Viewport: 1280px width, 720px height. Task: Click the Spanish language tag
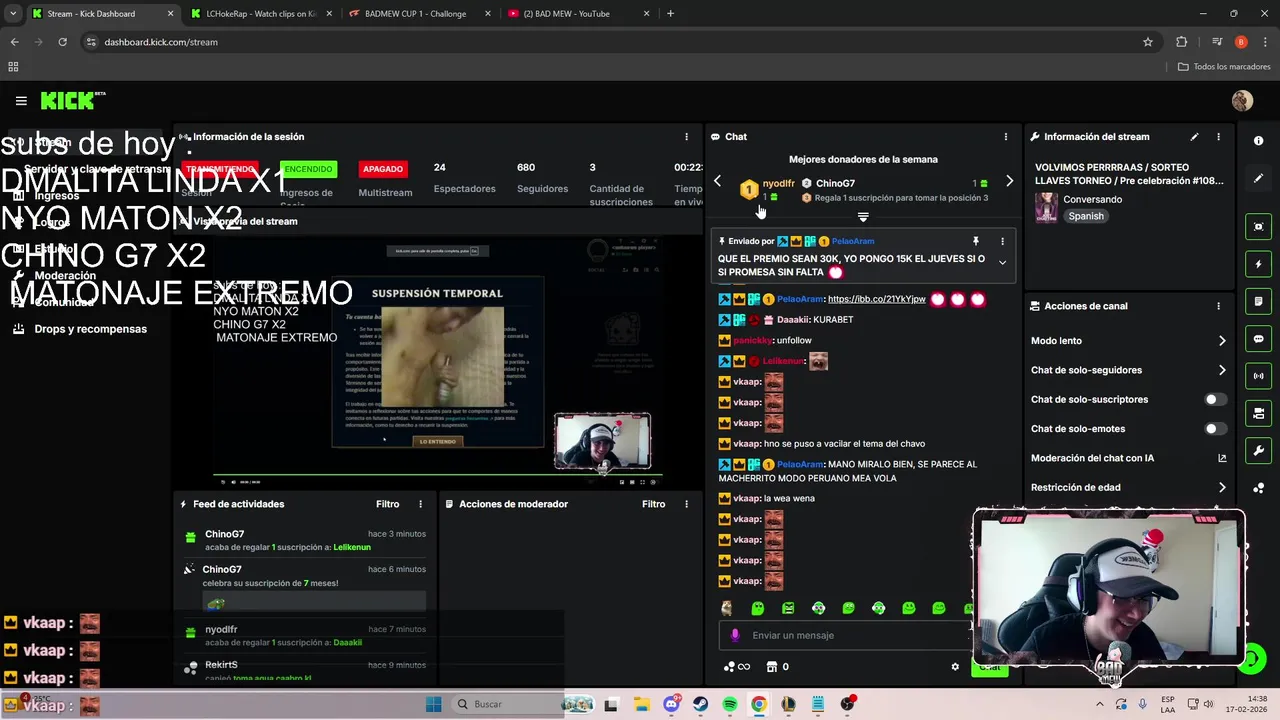[x=1086, y=216]
